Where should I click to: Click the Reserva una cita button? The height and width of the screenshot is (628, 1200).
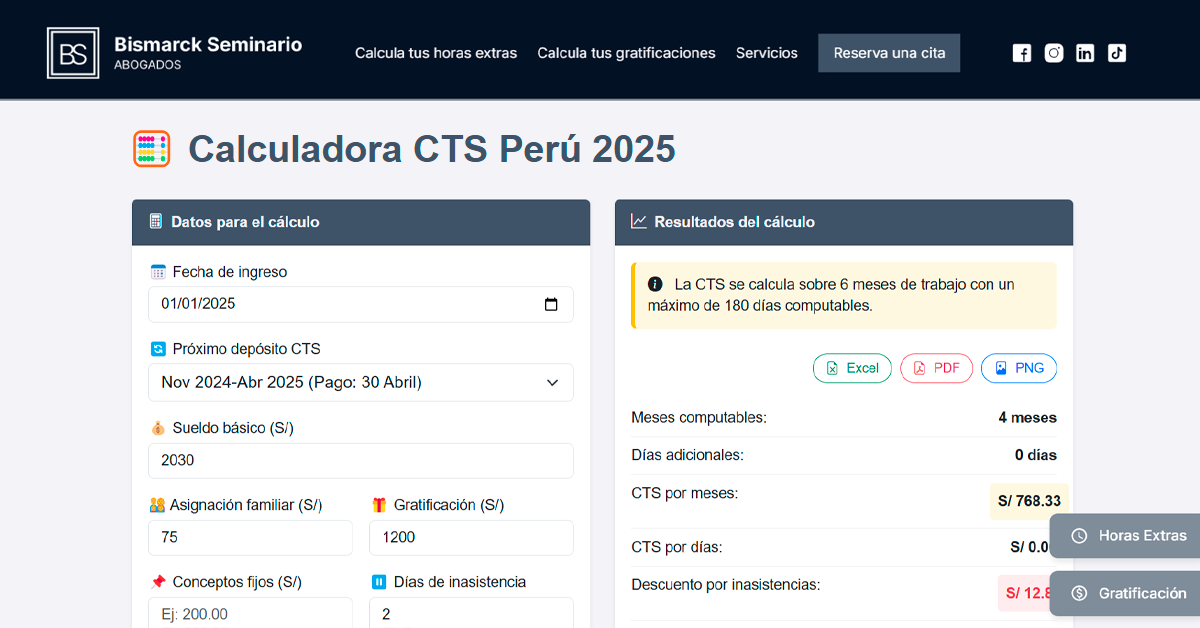coord(888,52)
